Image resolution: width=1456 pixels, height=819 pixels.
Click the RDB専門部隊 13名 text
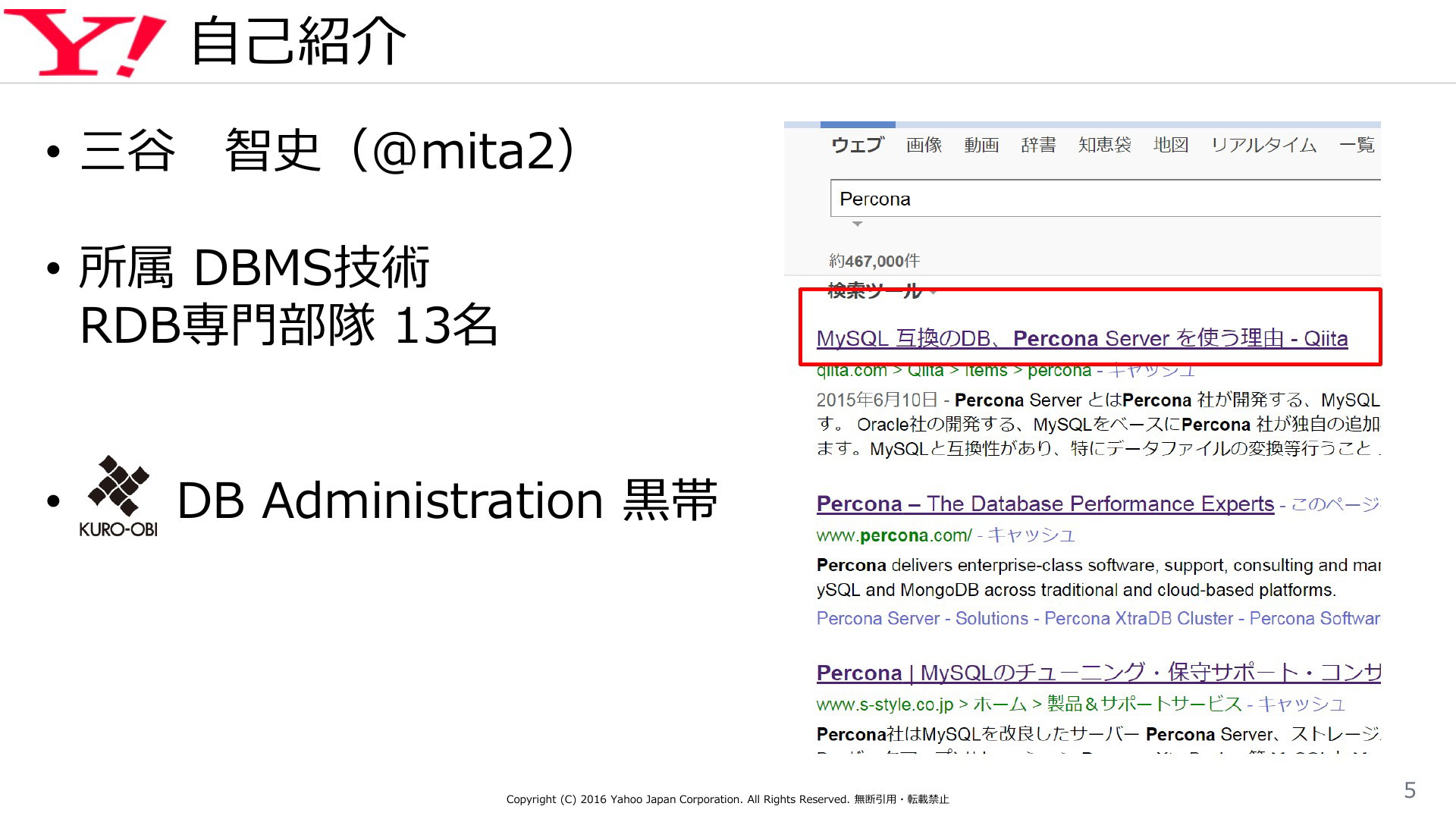coord(288,325)
